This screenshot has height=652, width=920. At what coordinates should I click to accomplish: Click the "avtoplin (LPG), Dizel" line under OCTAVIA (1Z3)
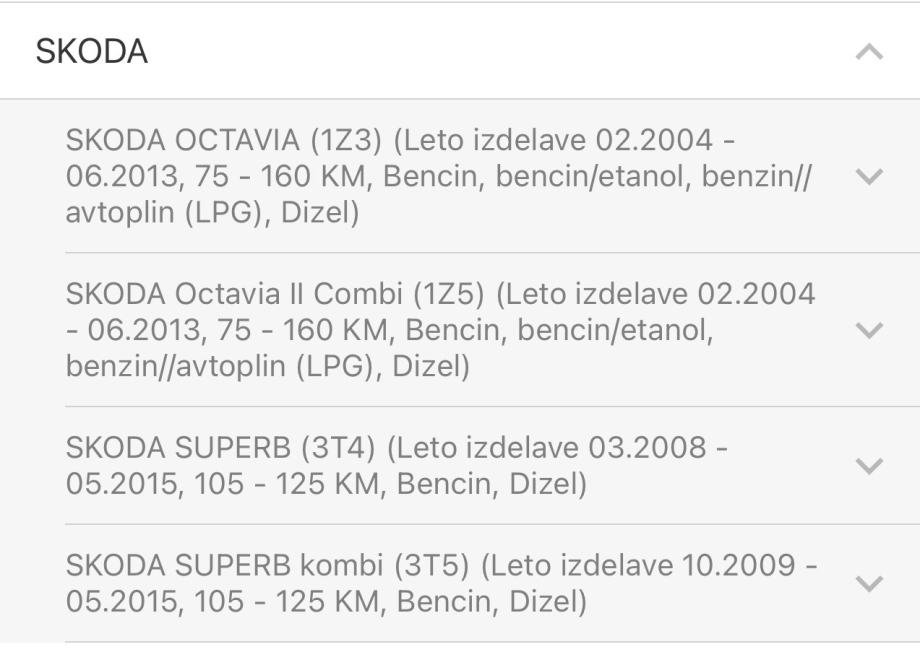coord(212,213)
